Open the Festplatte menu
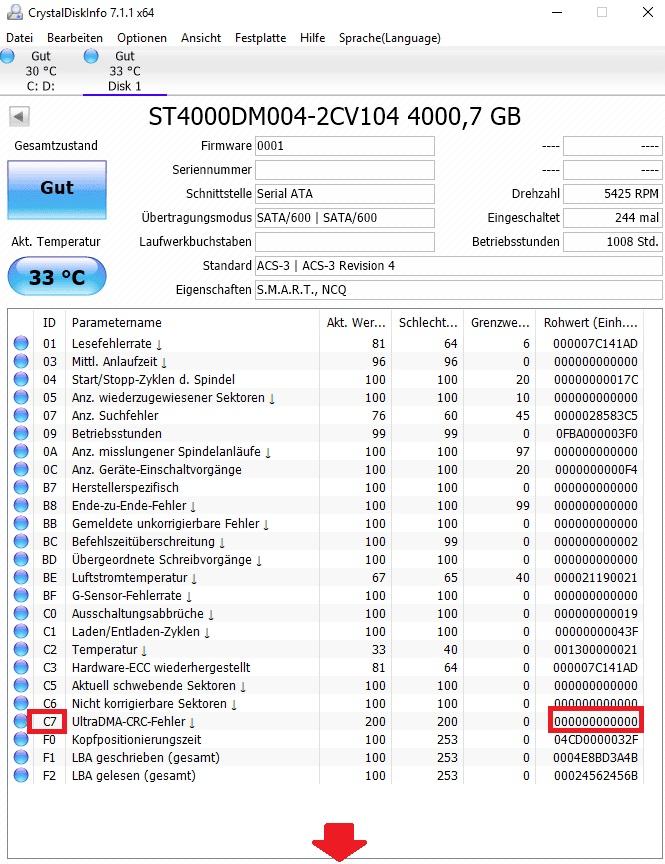665x864 pixels. pos(260,38)
